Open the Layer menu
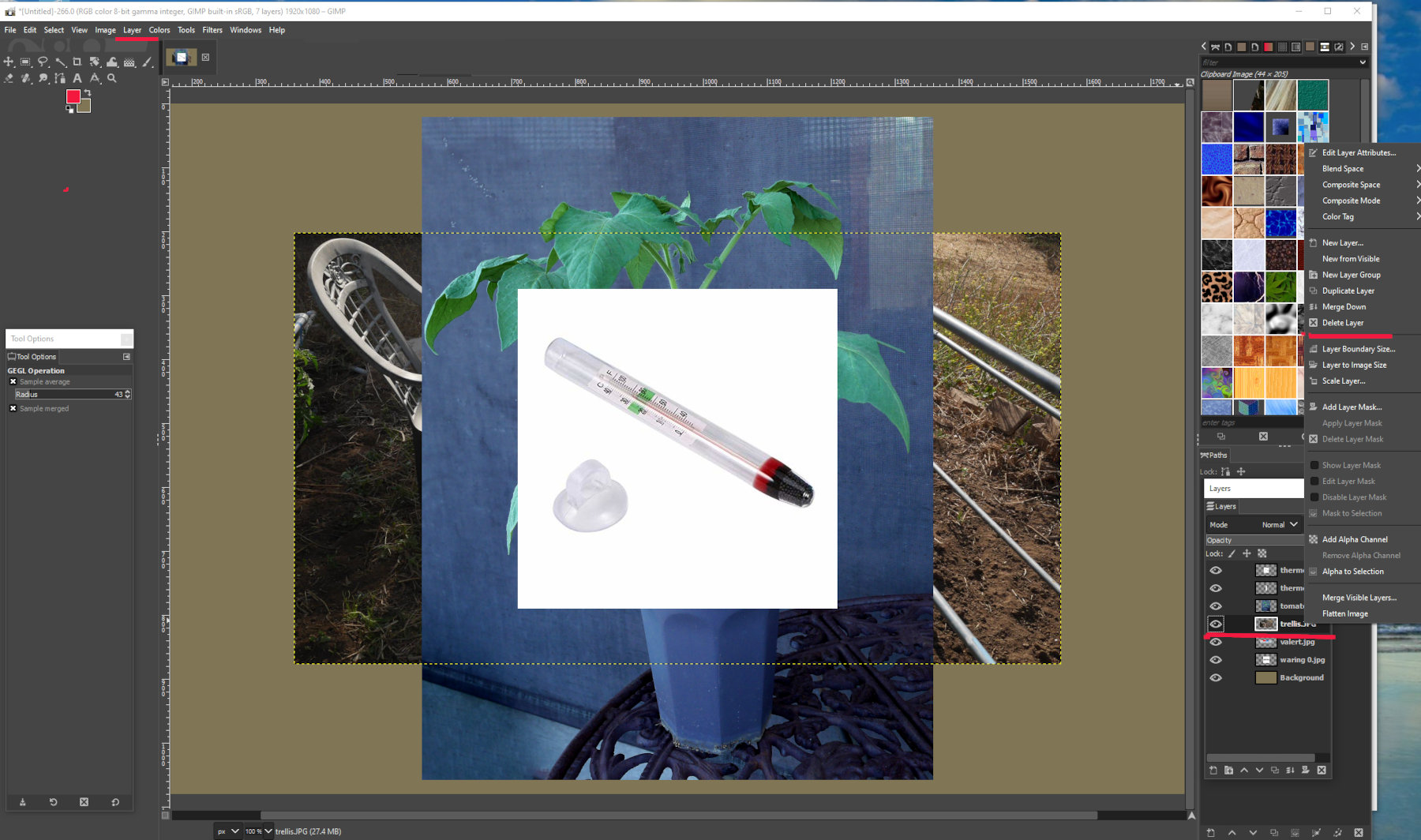 (x=132, y=30)
